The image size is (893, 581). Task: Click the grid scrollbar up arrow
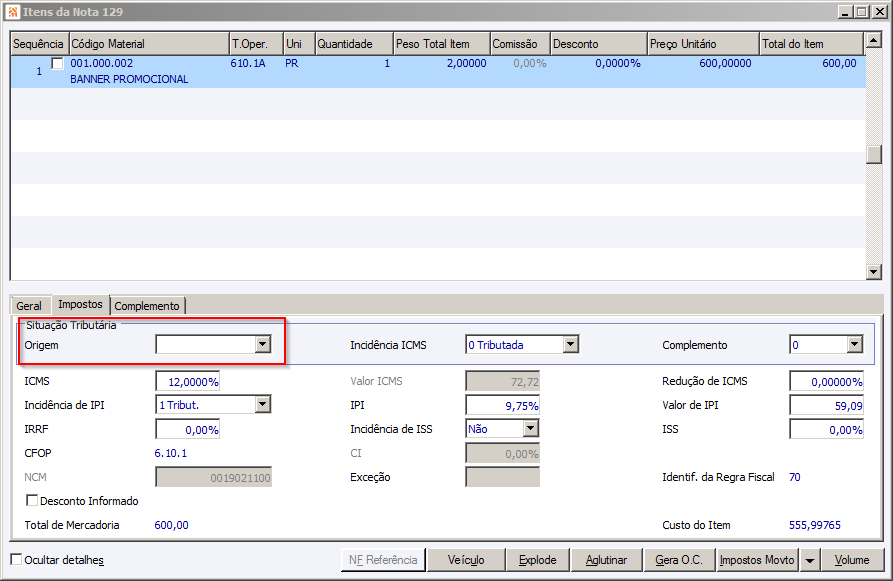pyautogui.click(x=874, y=40)
